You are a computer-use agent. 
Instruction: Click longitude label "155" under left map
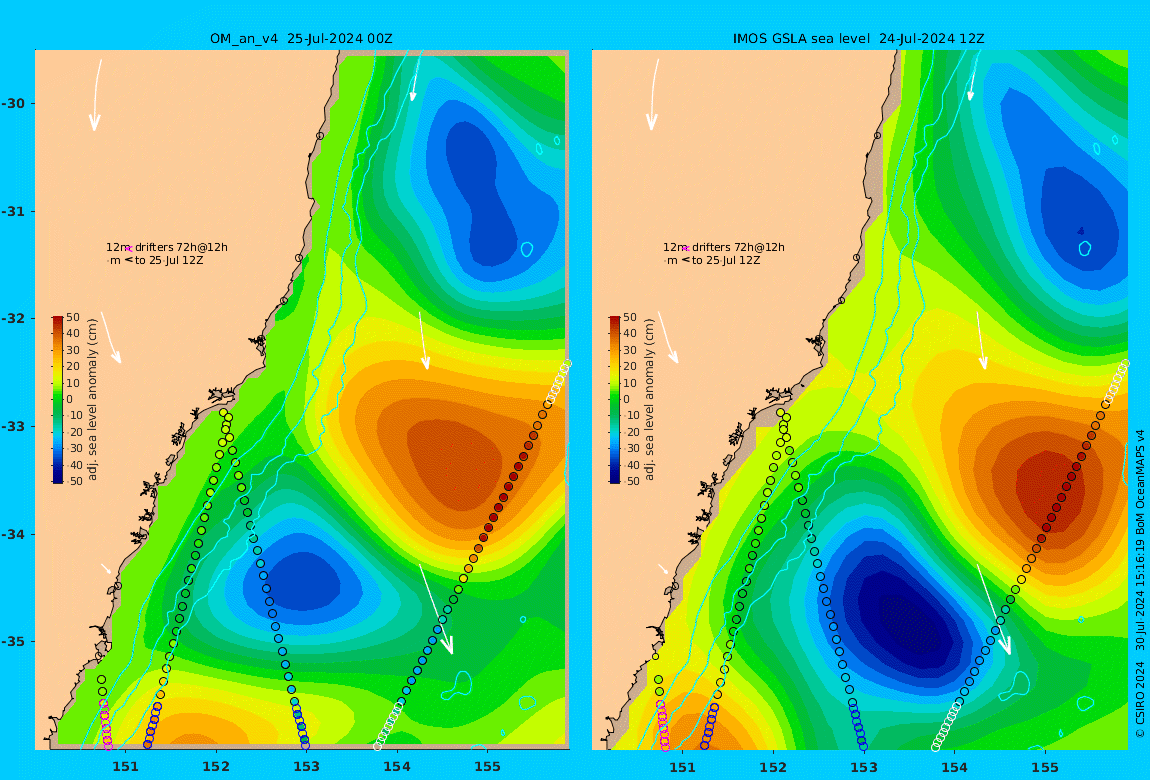point(488,767)
